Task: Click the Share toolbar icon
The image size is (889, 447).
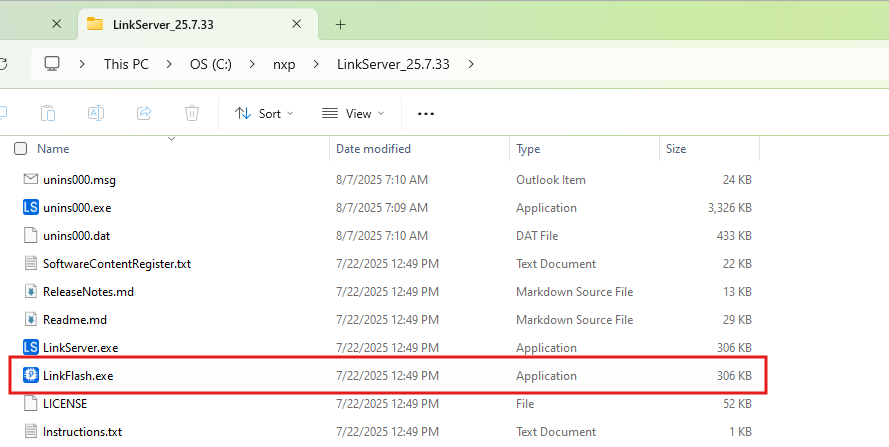Action: pos(144,113)
